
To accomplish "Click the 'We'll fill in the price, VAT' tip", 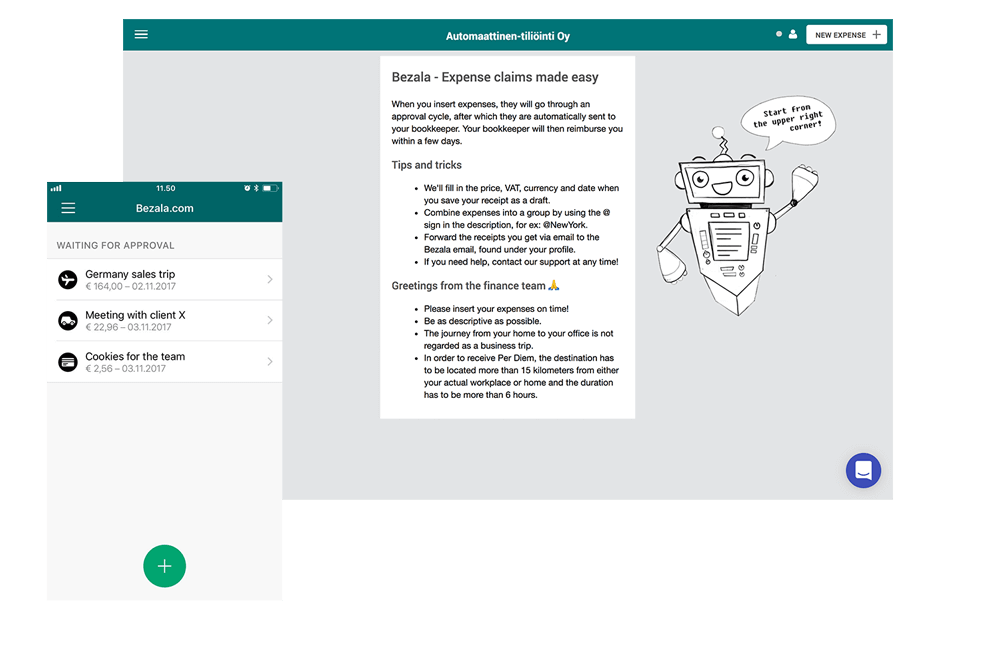I will click(521, 194).
